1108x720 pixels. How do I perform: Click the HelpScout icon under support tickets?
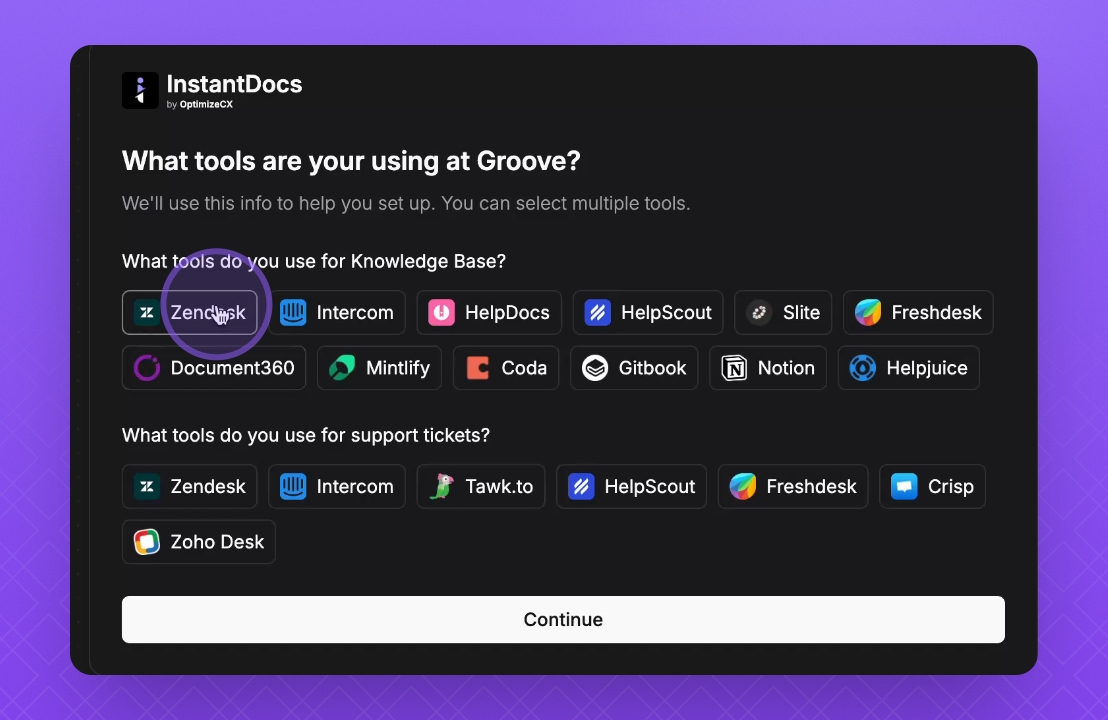(581, 486)
